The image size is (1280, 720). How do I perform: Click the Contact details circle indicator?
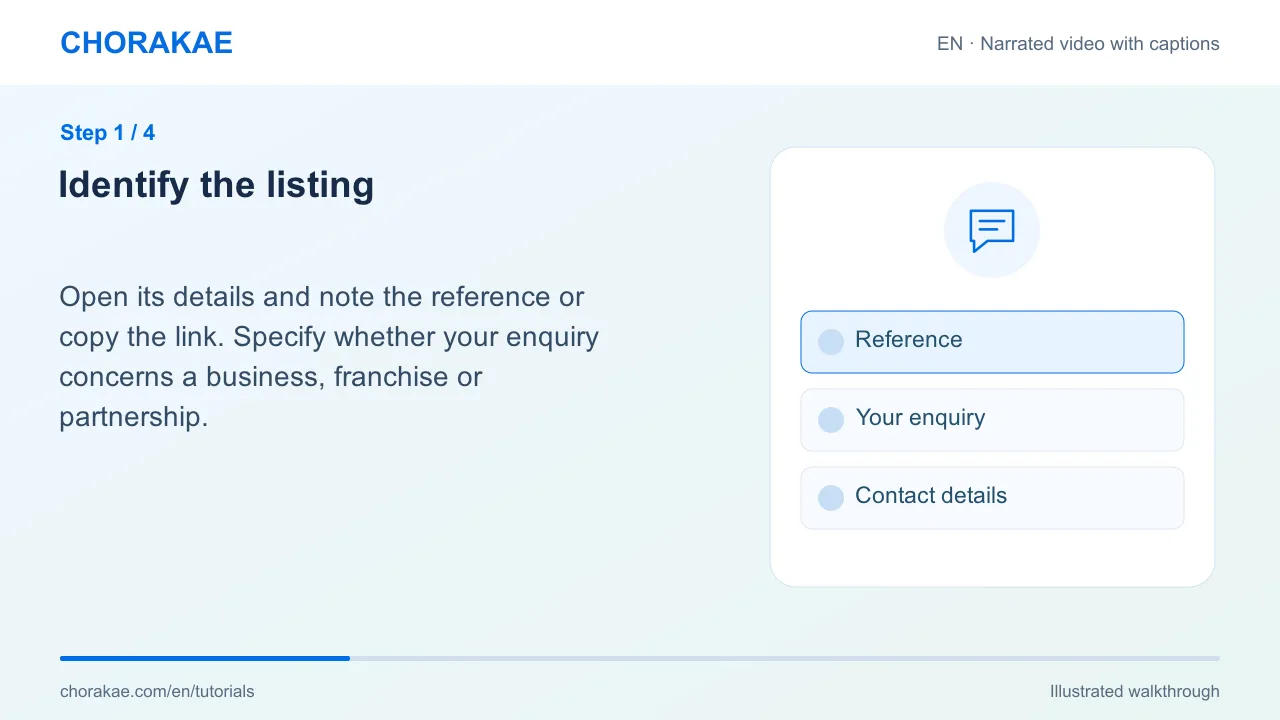tap(831, 498)
